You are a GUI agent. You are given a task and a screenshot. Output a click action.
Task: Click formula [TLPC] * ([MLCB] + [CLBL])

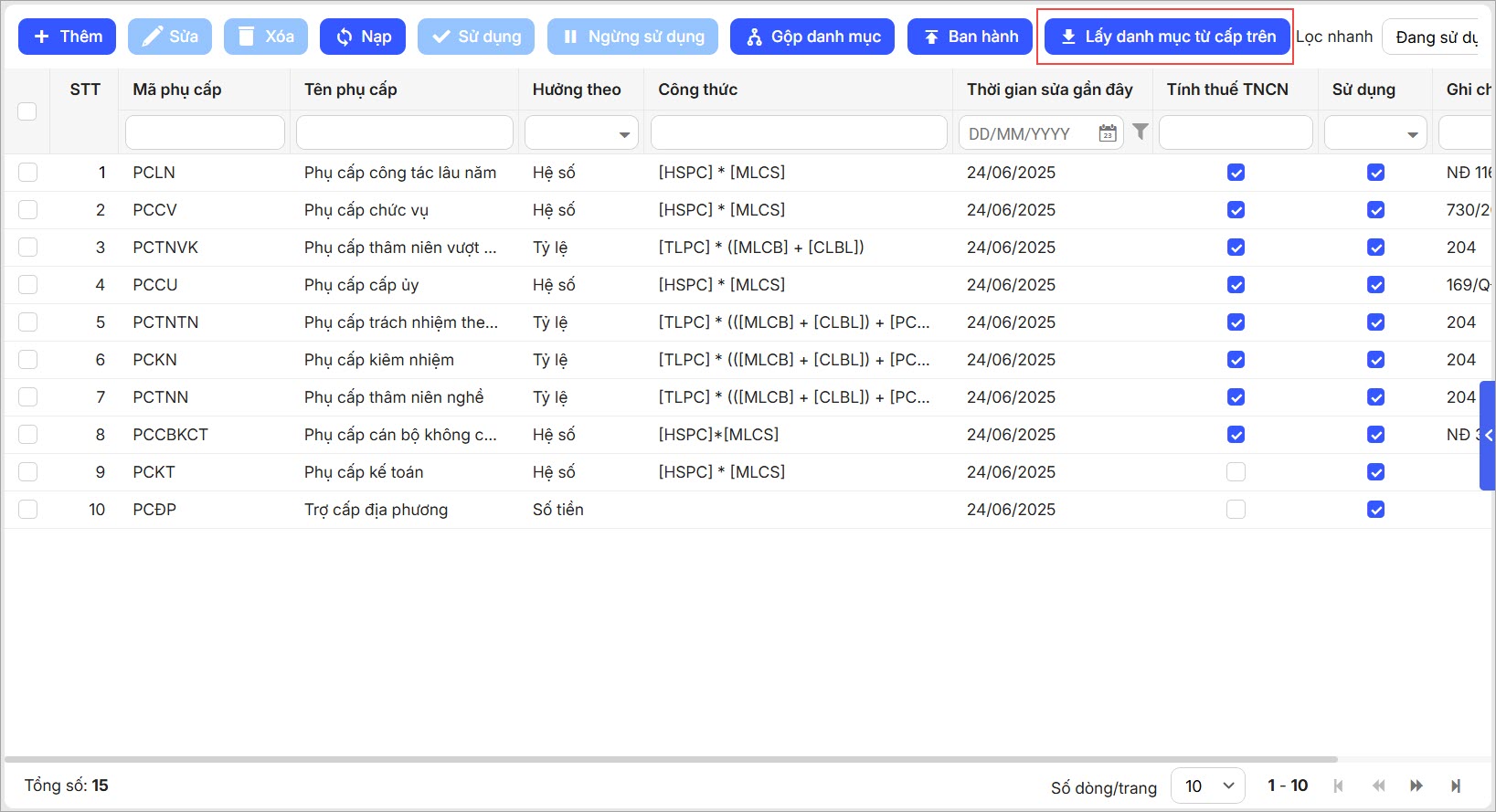pyautogui.click(x=761, y=248)
